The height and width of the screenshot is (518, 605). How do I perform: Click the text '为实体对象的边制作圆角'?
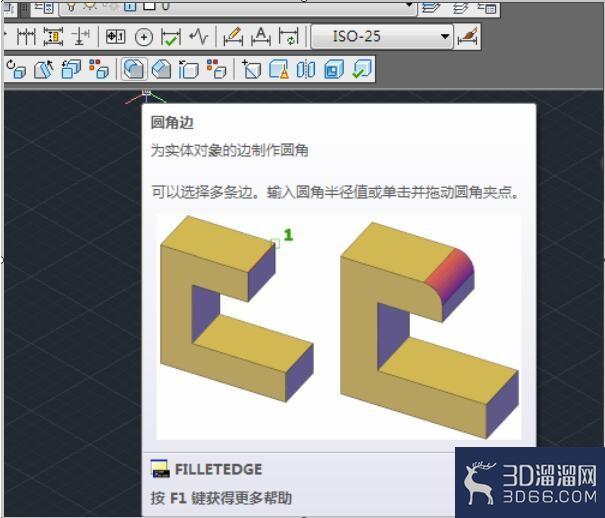point(230,150)
